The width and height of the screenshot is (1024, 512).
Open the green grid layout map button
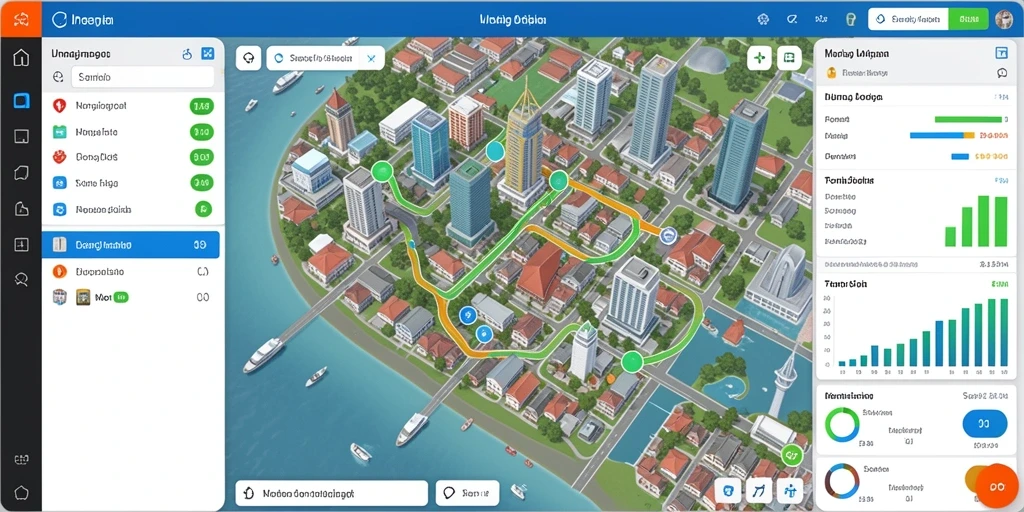click(789, 58)
